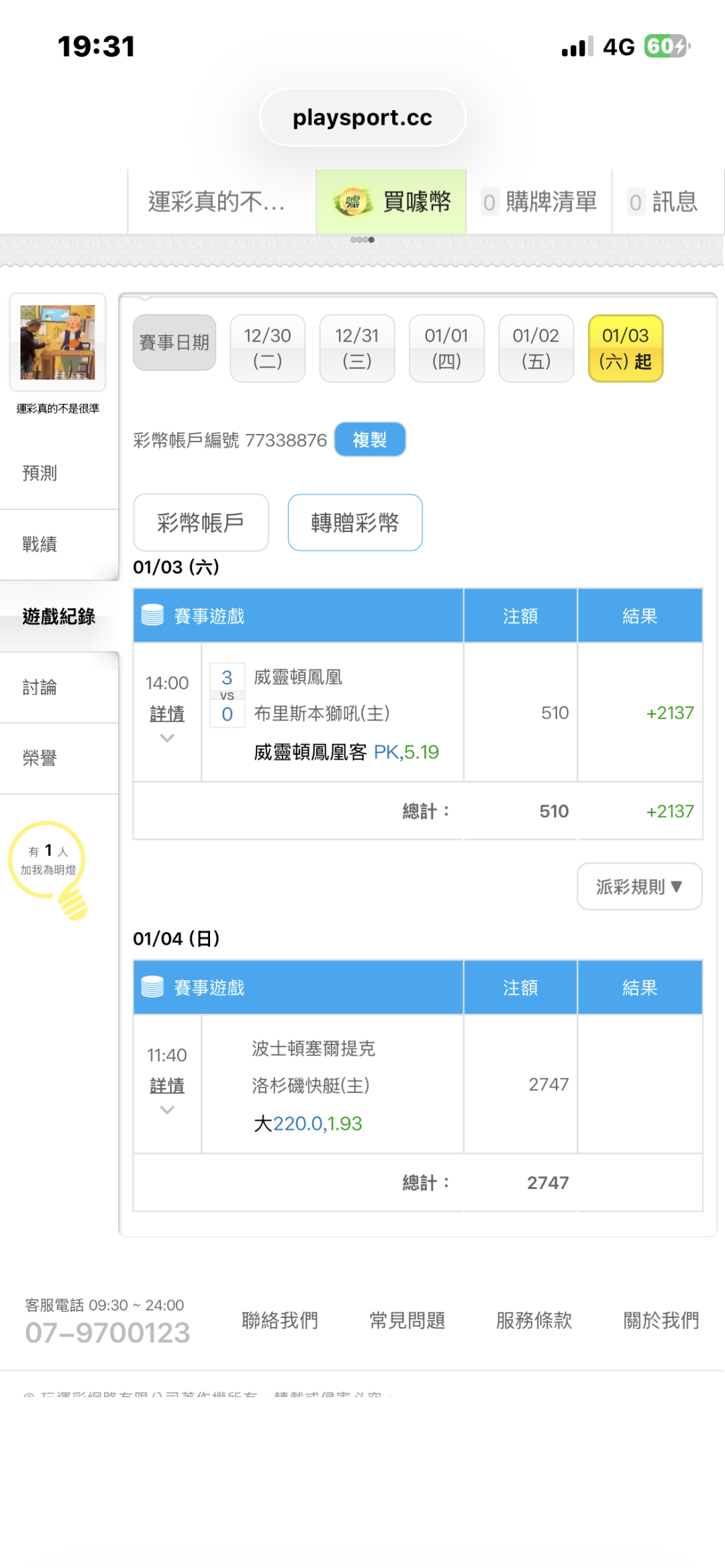
Task: Click the 轉贈彩幣 button
Action: (354, 523)
